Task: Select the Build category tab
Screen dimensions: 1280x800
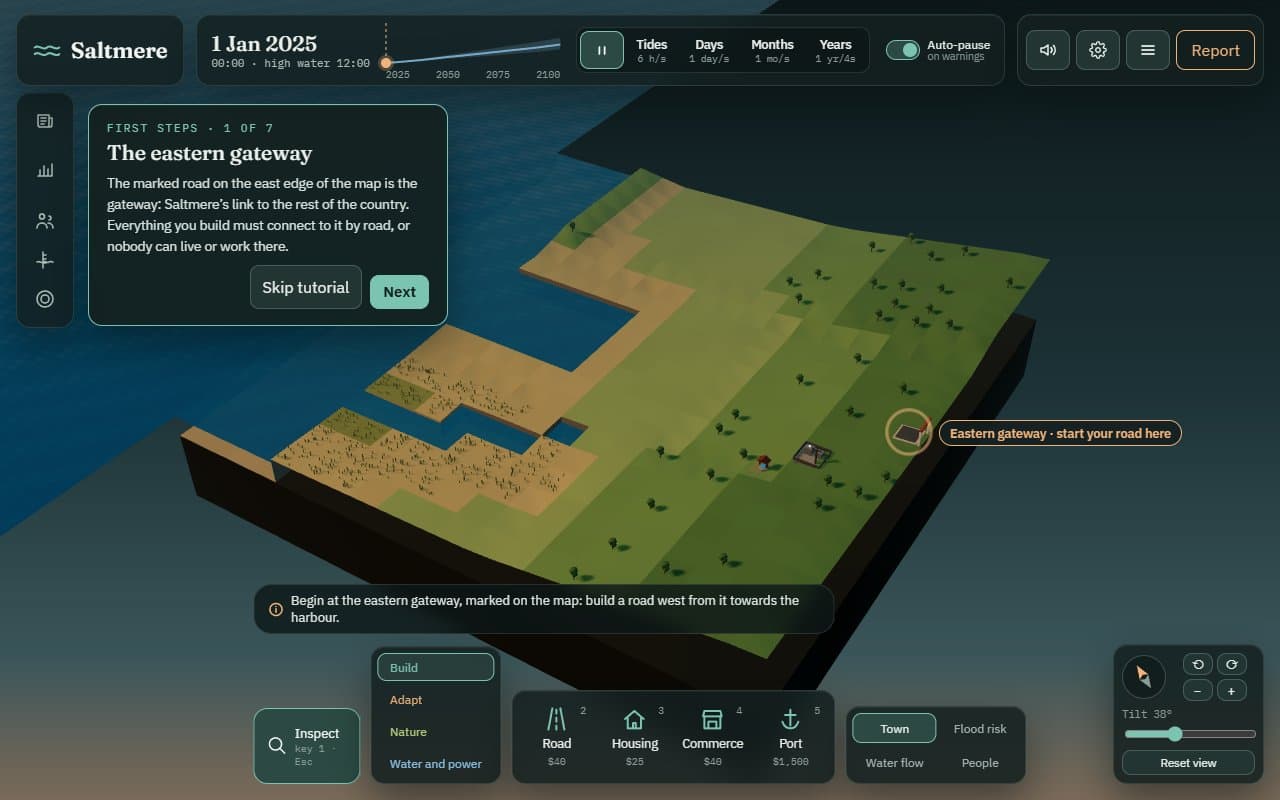Action: tap(435, 667)
